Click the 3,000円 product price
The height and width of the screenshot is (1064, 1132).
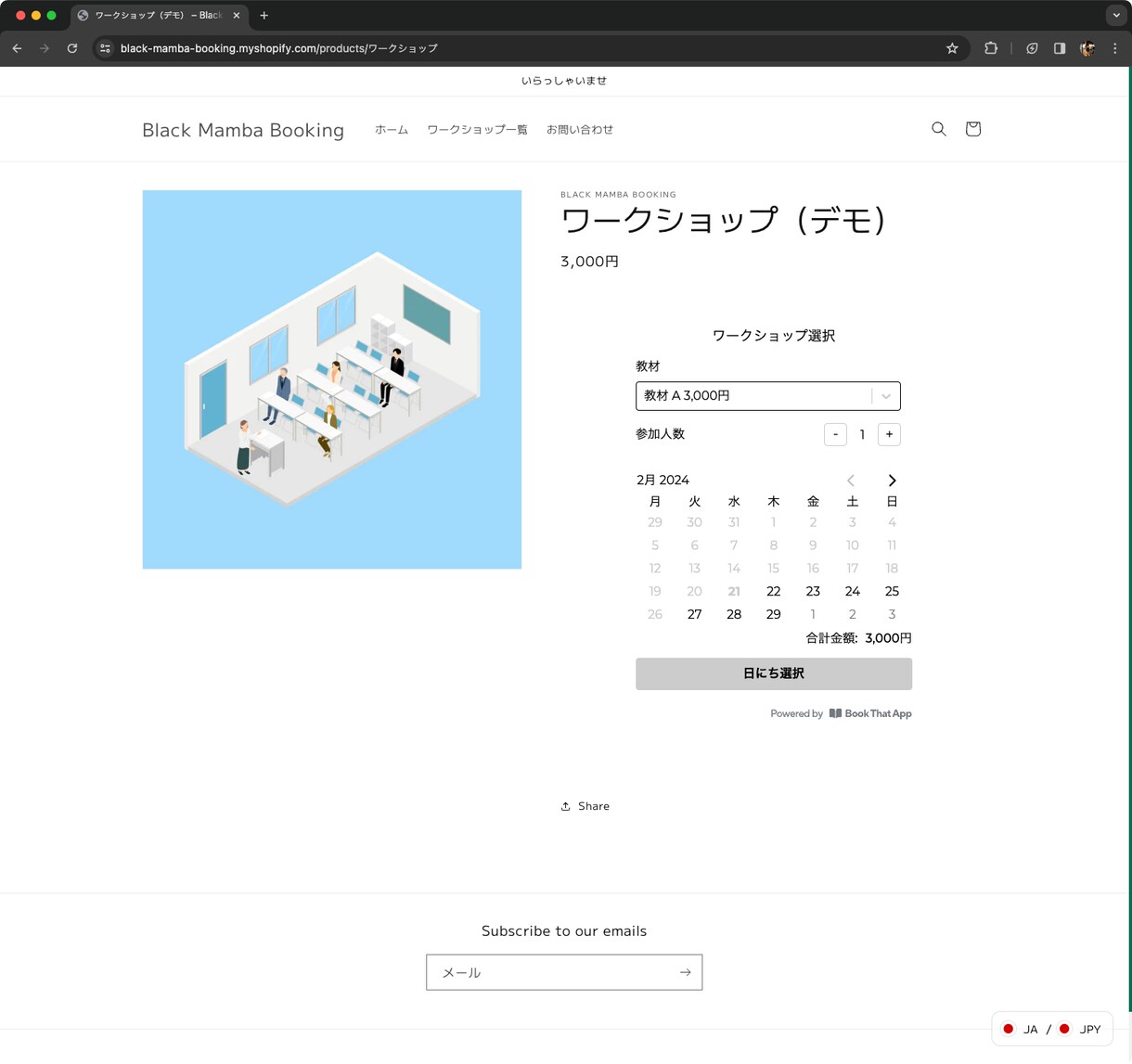pyautogui.click(x=589, y=262)
